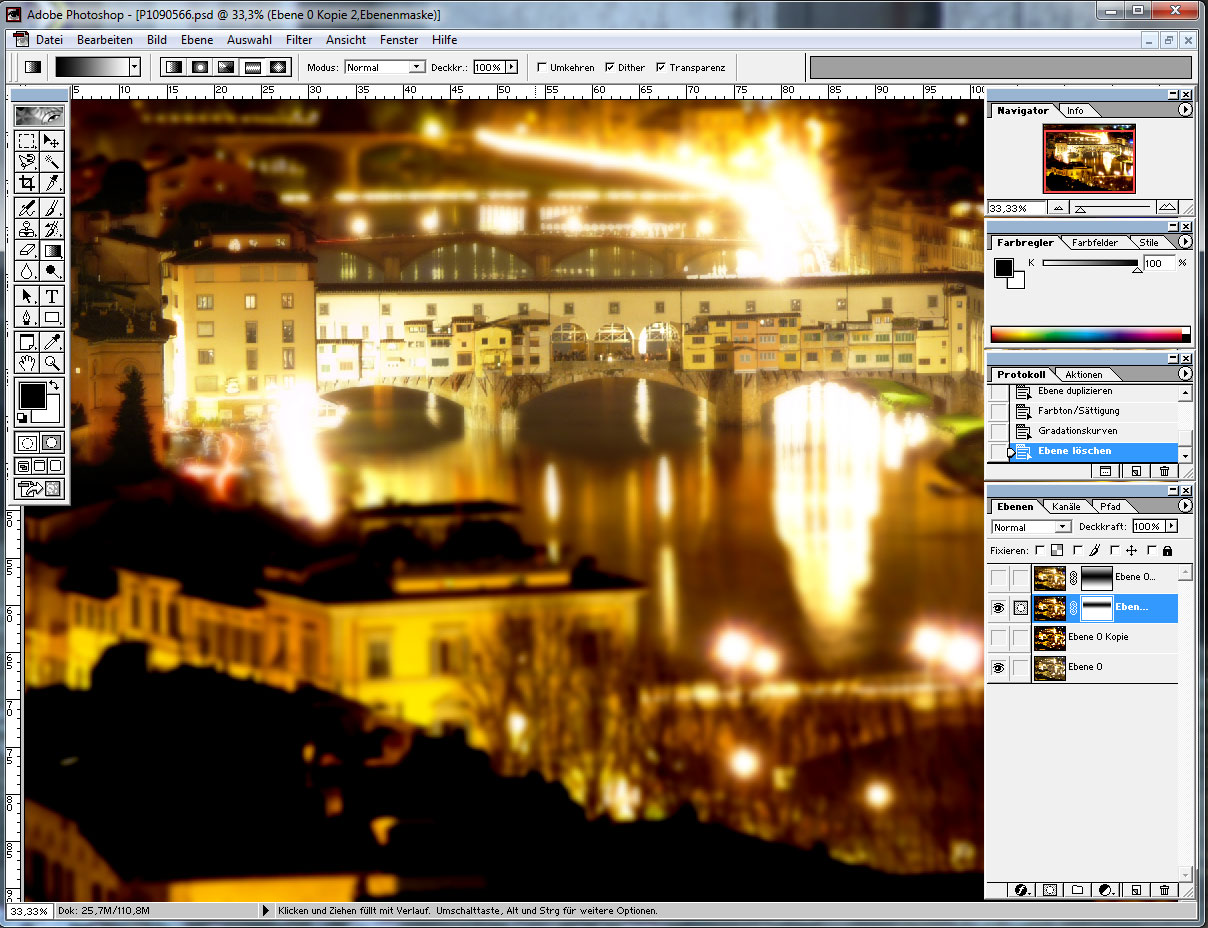Click the radial gradient style icon

pos(200,67)
